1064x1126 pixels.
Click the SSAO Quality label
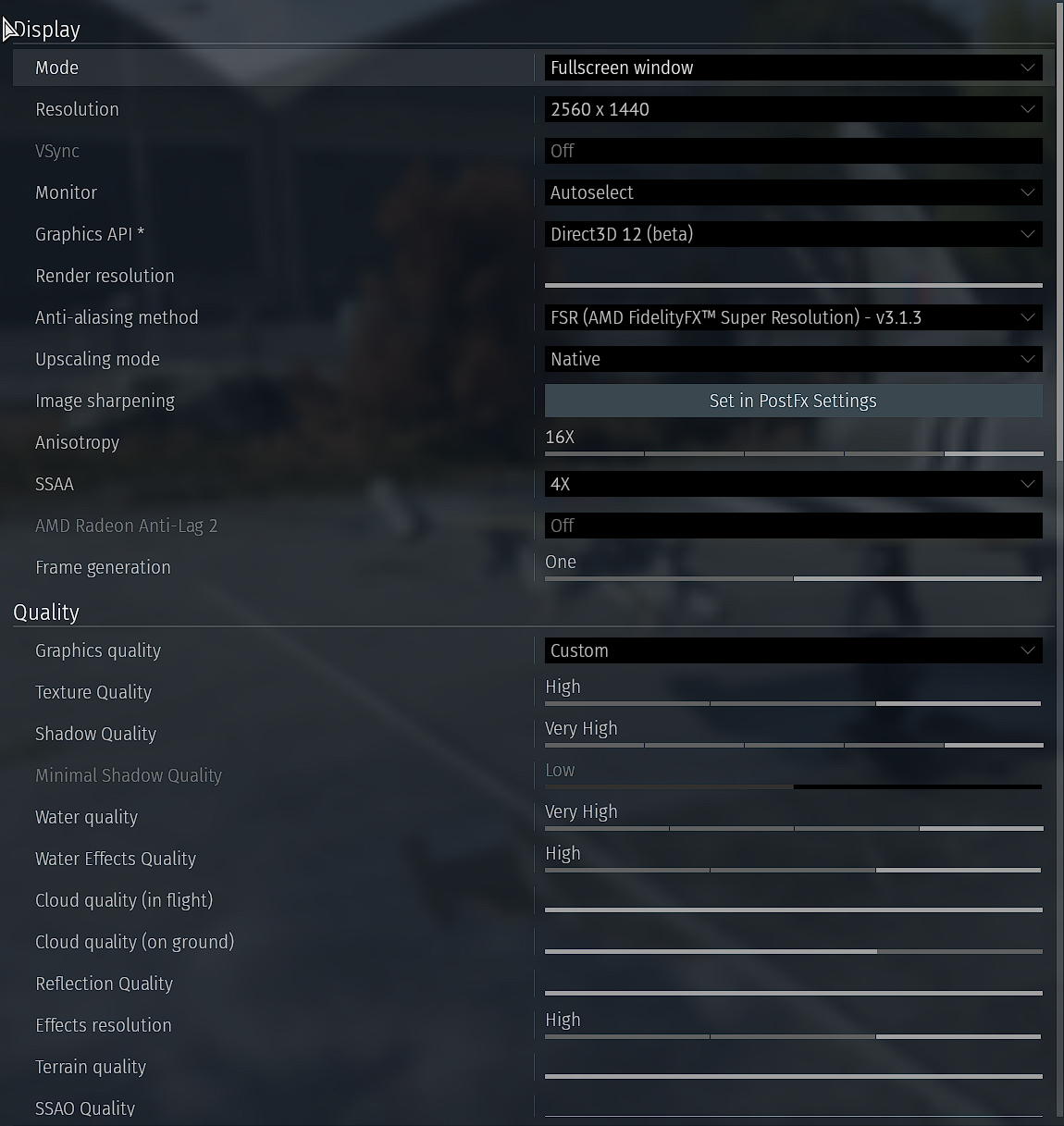[x=85, y=1108]
